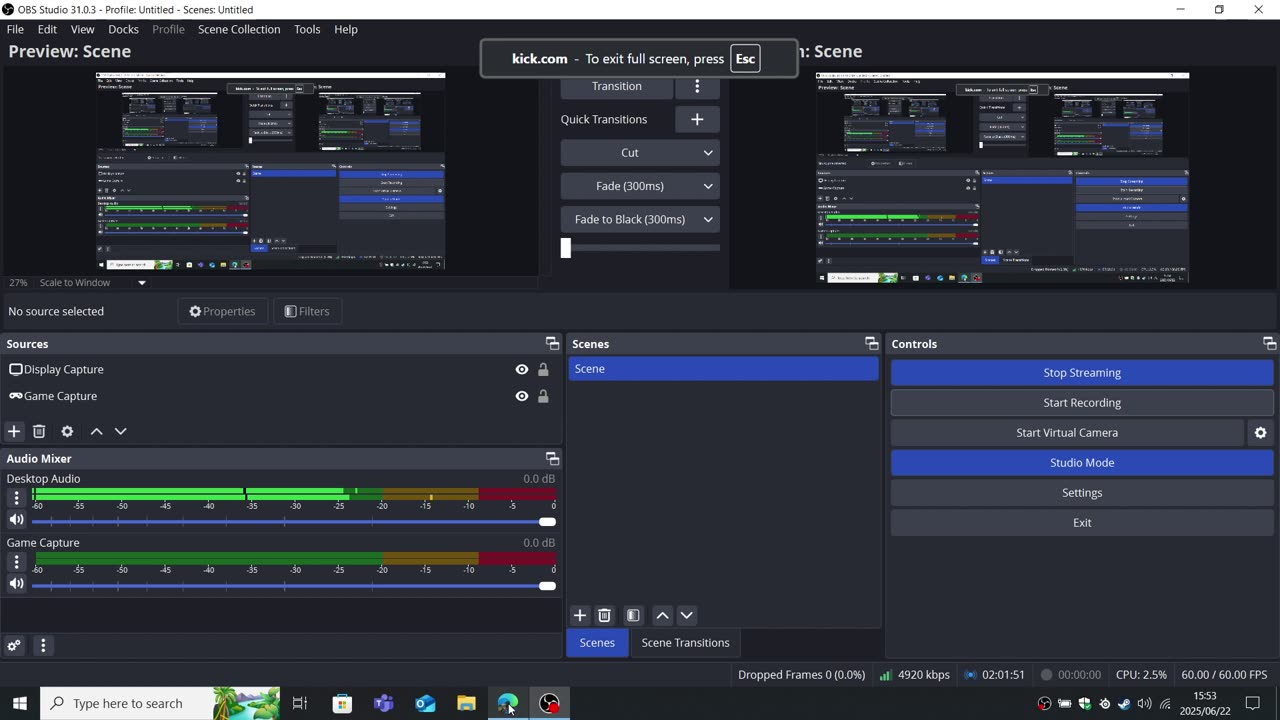Toggle Game Capture visibility eye
Image resolution: width=1280 pixels, height=720 pixels.
coord(521,396)
